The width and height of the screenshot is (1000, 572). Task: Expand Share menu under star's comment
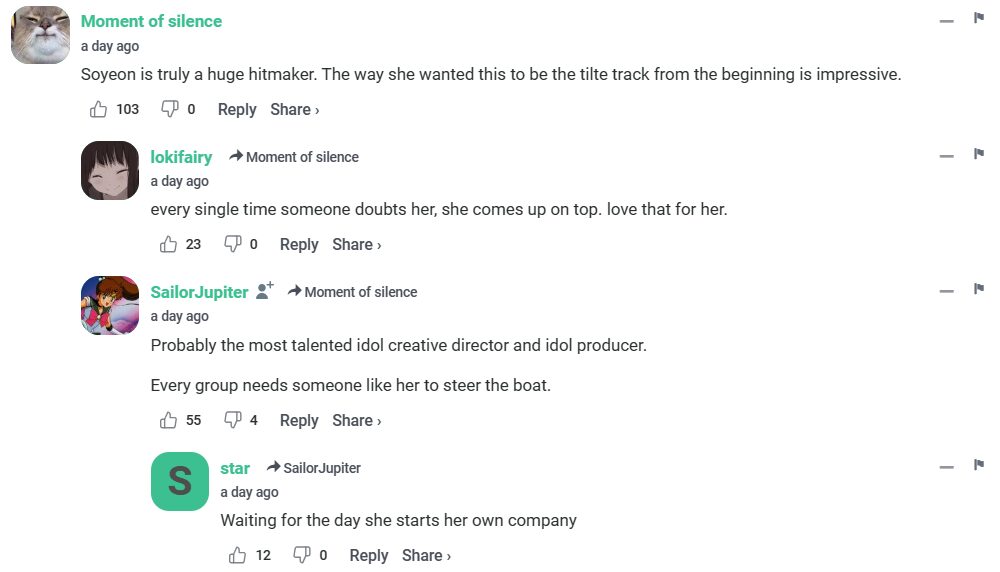click(426, 555)
